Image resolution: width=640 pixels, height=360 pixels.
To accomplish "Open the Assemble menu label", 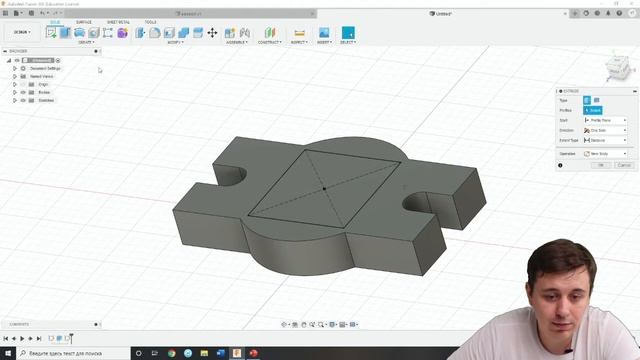I will [237, 42].
